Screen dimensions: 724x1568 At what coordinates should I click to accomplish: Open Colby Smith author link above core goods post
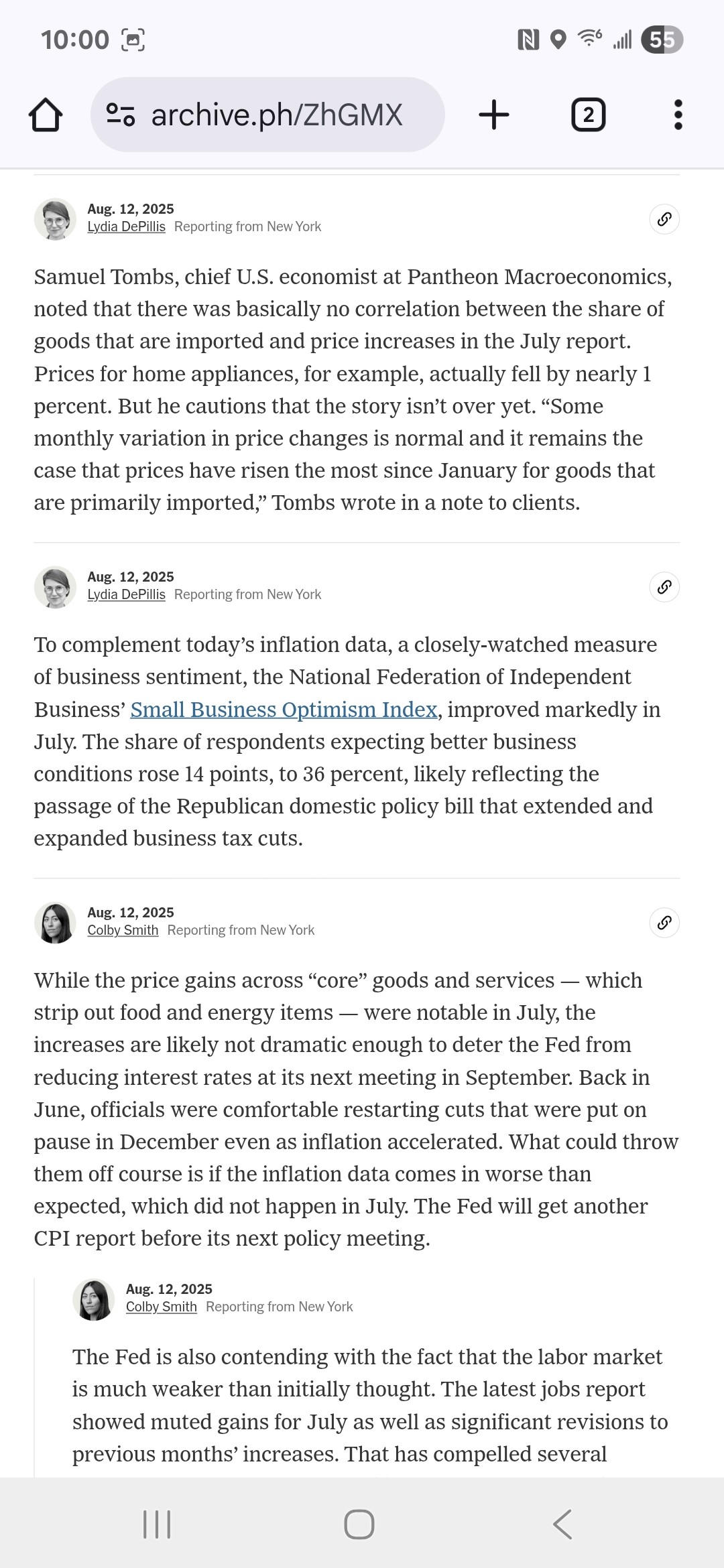123,930
